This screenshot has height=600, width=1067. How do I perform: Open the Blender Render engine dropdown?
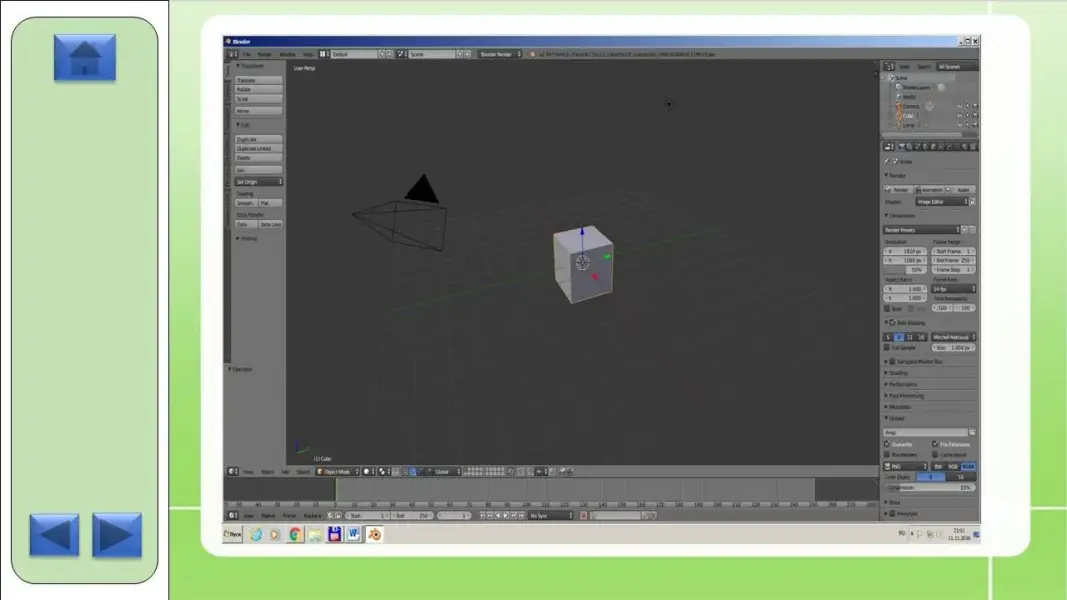(x=500, y=54)
